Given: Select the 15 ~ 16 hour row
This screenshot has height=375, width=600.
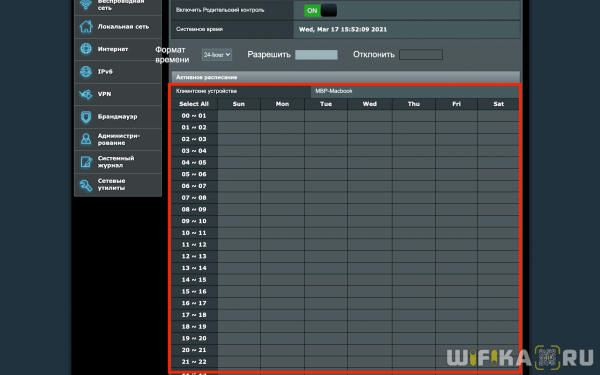Looking at the screenshot, I should click(194, 292).
